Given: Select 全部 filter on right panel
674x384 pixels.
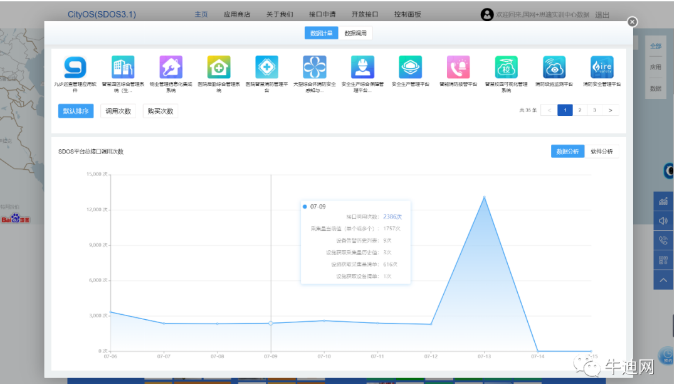Looking at the screenshot, I should coord(656,46).
